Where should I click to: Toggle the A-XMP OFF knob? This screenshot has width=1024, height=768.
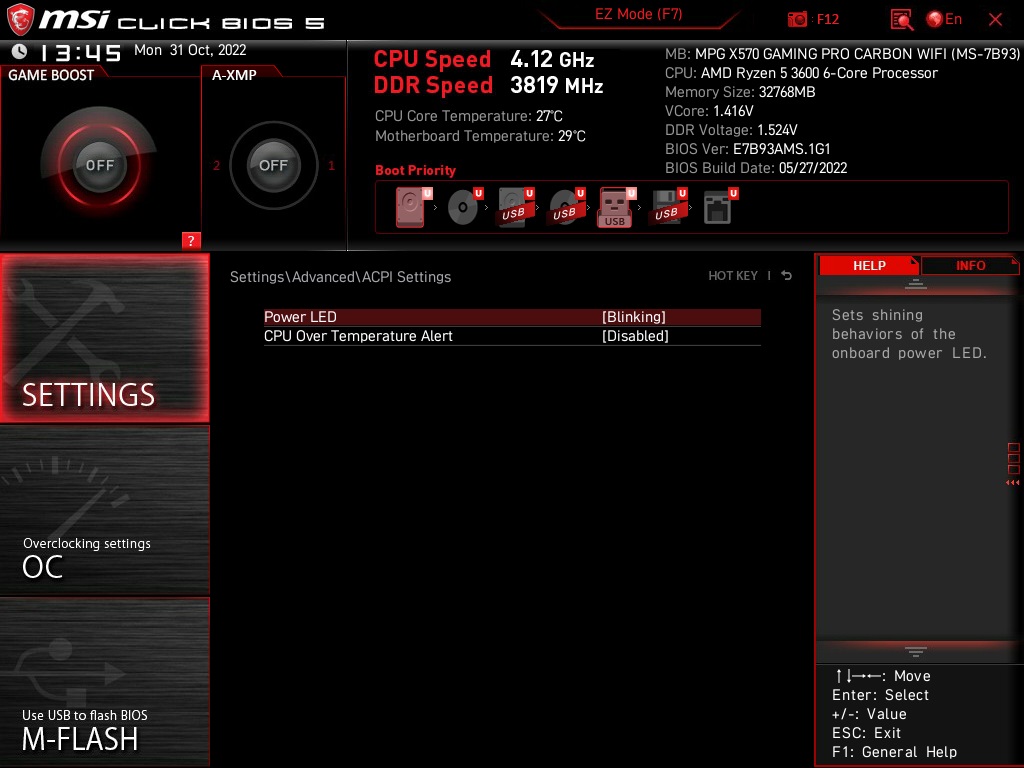(273, 165)
